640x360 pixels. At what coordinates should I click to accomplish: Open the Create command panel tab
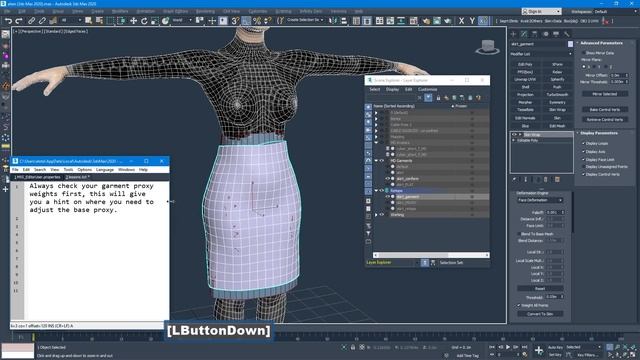coord(513,34)
